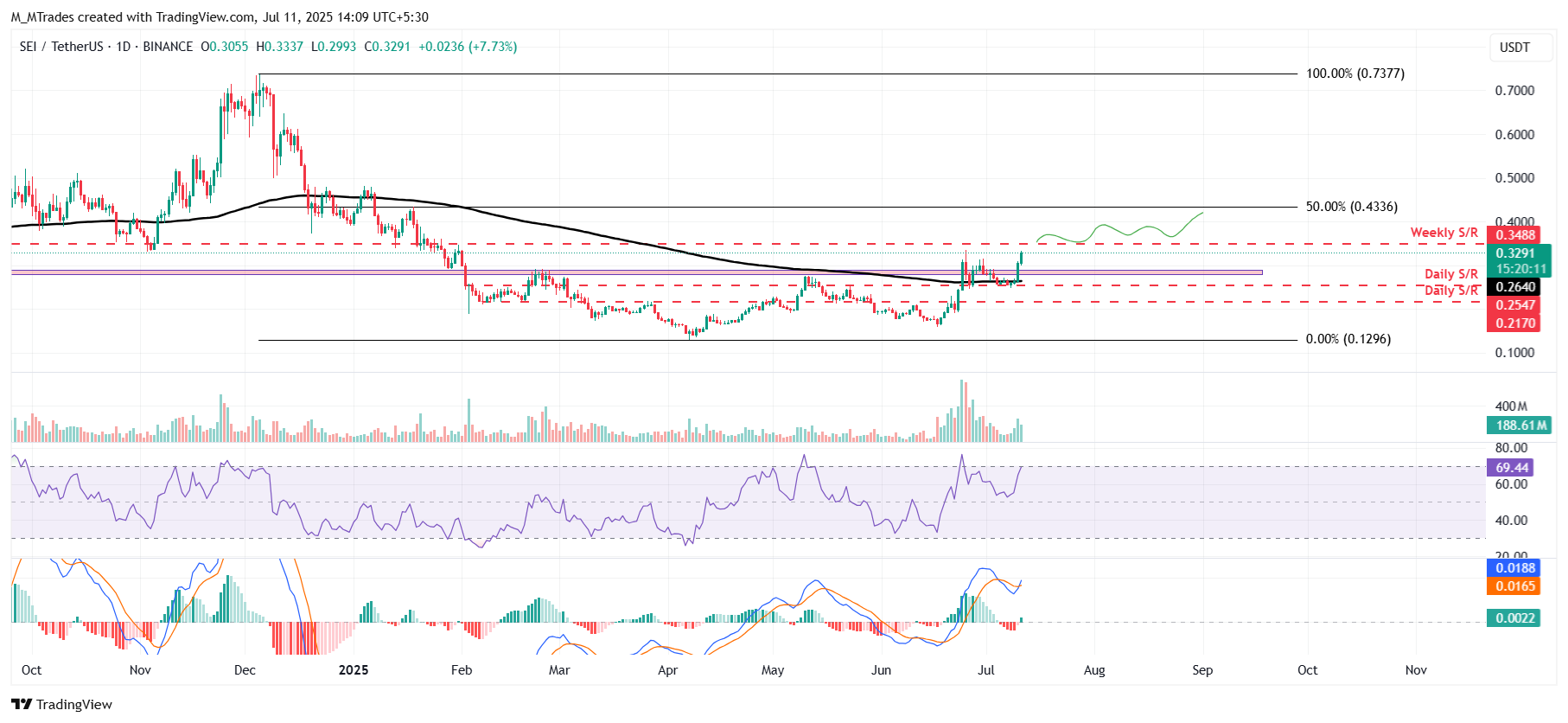Click the red 0.2547 price tag
The image size is (1568, 723).
(1515, 305)
